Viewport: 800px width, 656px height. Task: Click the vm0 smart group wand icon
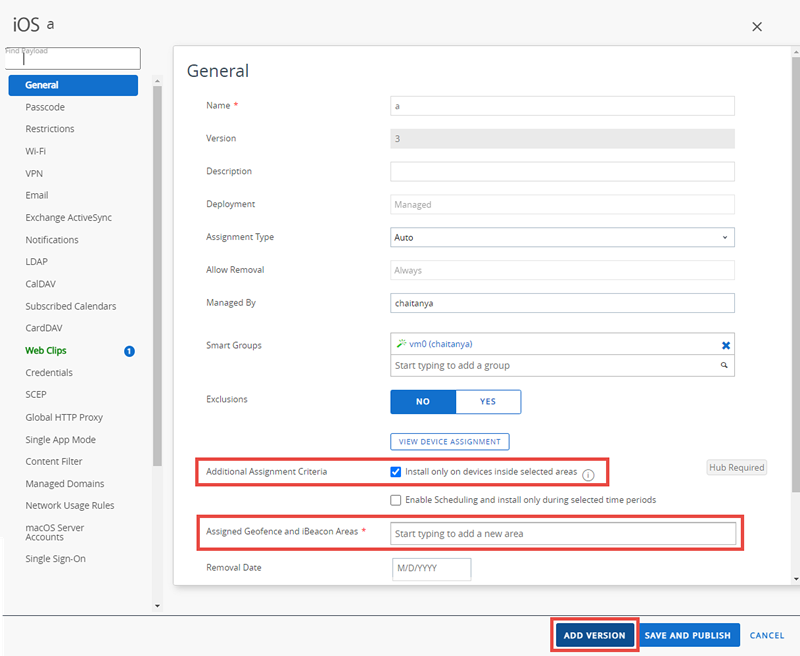pyautogui.click(x=402, y=344)
